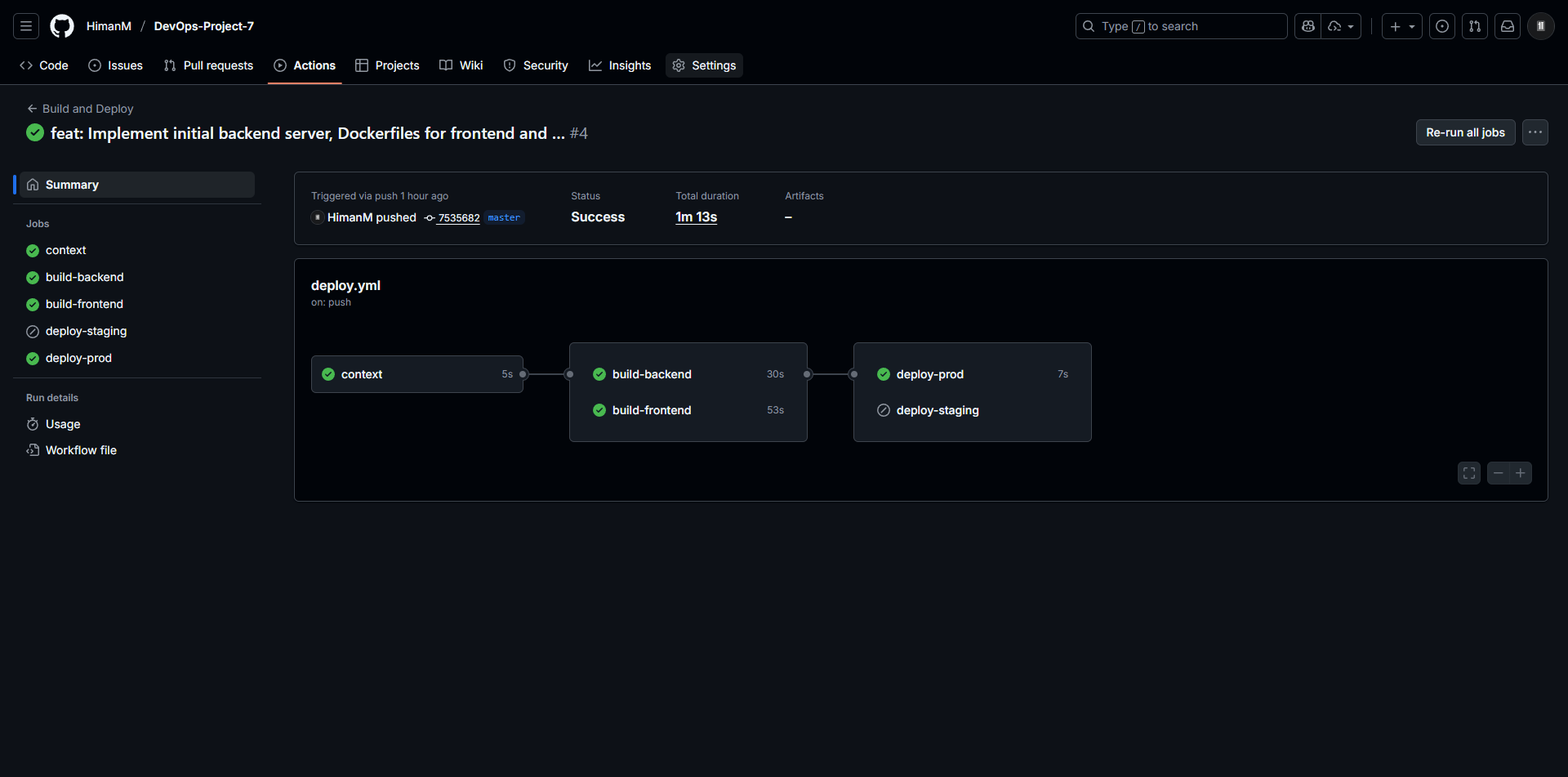The width and height of the screenshot is (1568, 777).
Task: Expand the Create new dropdown
Action: [x=1402, y=26]
